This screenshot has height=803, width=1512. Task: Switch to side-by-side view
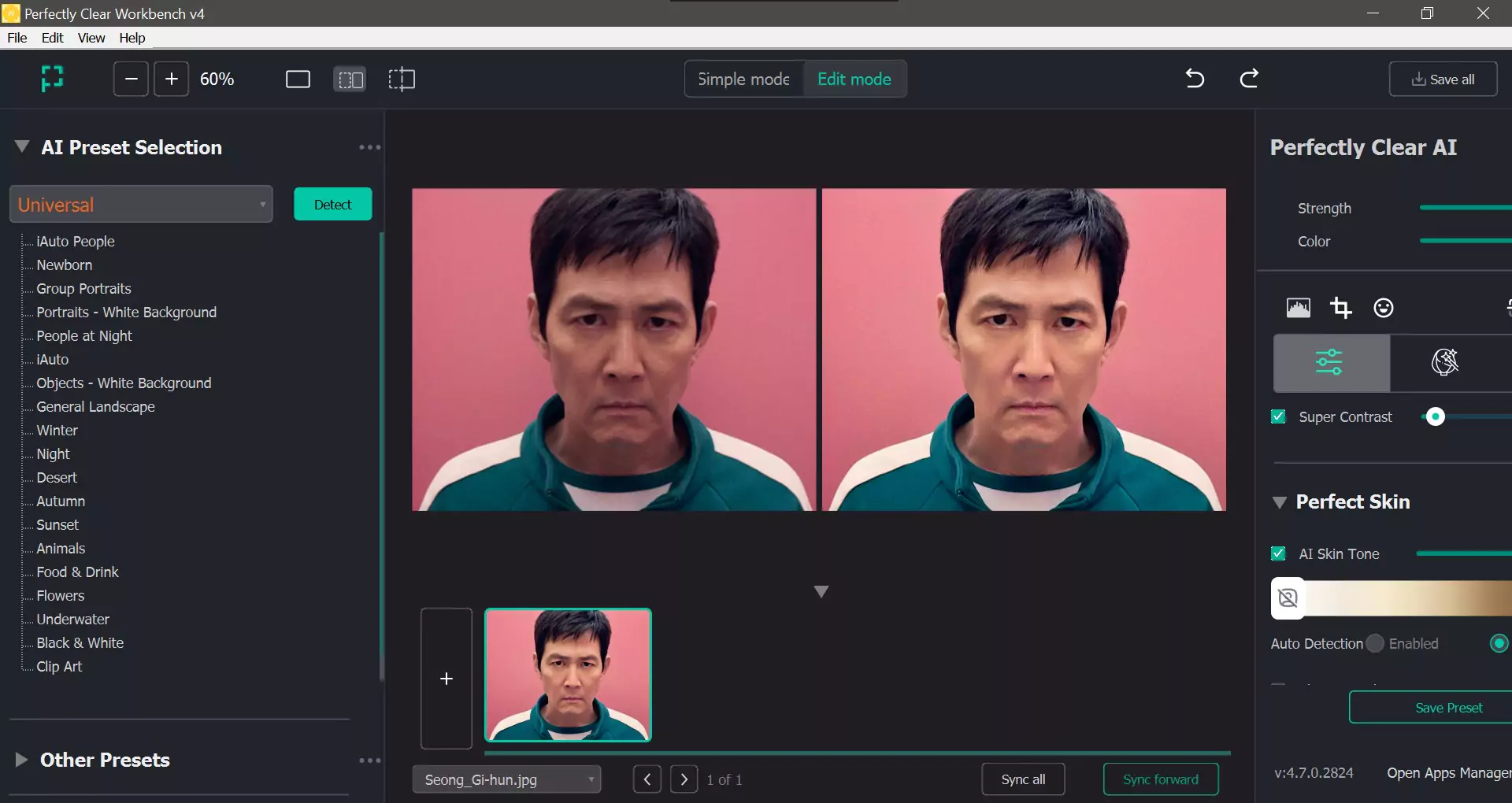[x=350, y=80]
